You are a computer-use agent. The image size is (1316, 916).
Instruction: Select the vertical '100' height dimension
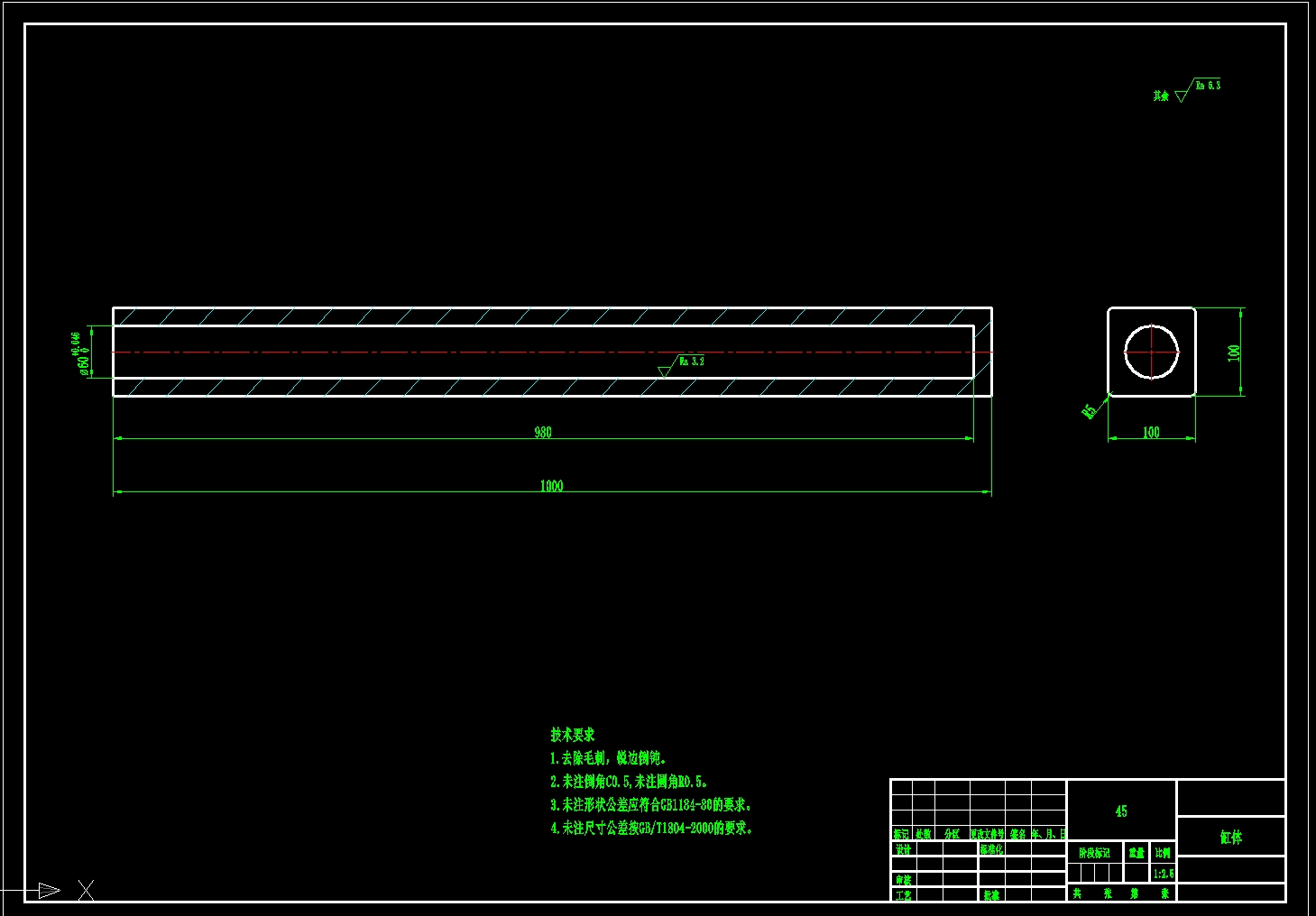(x=1234, y=353)
